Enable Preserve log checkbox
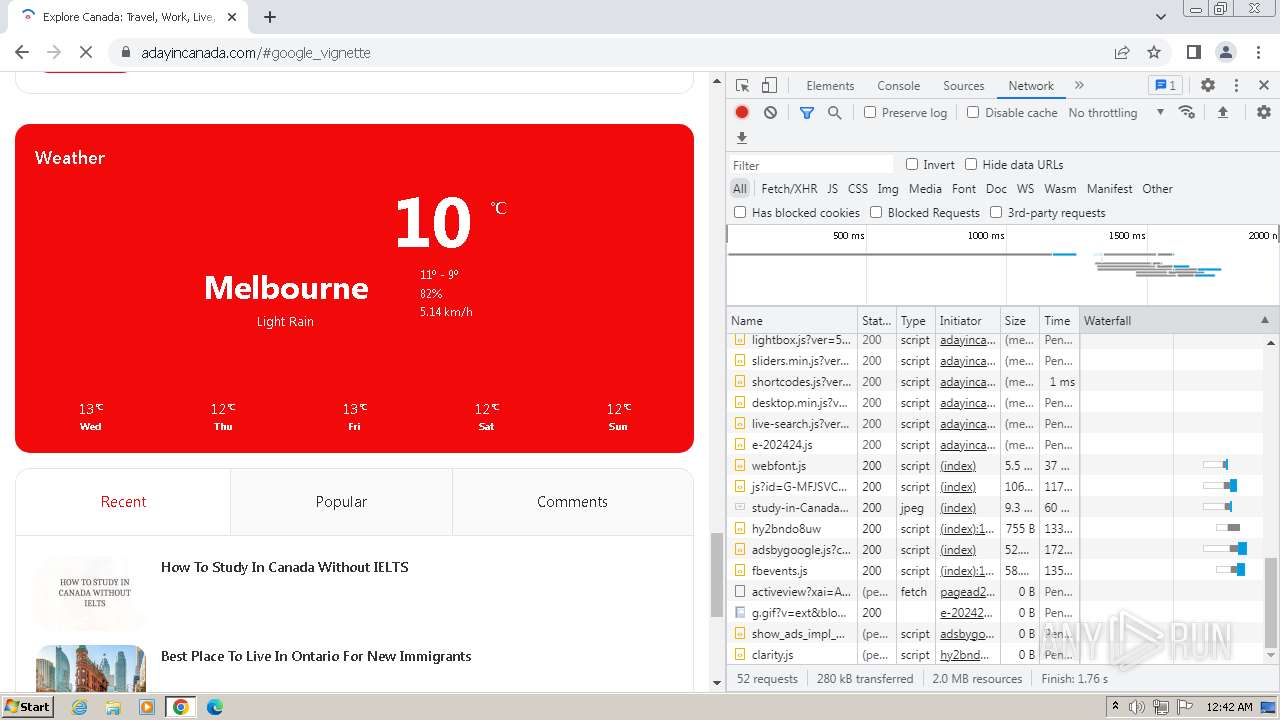 tap(870, 113)
